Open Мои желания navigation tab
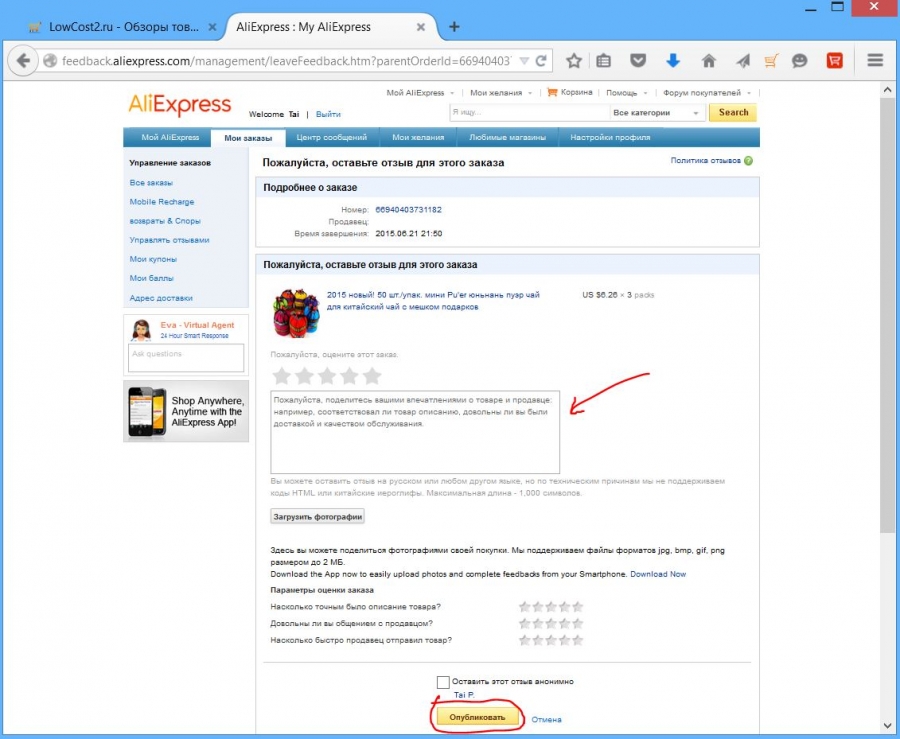900x739 pixels. pyautogui.click(x=418, y=137)
